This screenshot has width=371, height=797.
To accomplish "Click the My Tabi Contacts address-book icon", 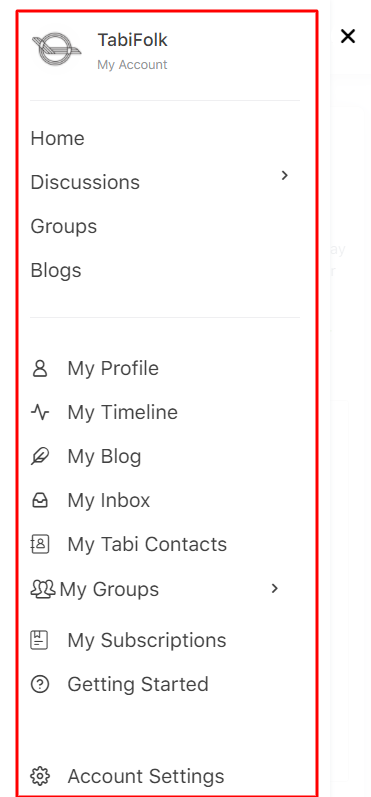I will (x=40, y=544).
